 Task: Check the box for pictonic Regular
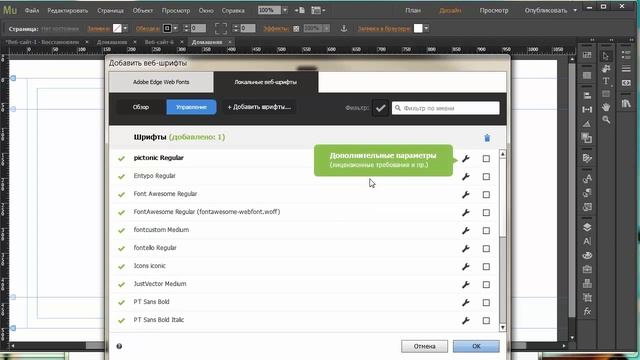[x=486, y=158]
